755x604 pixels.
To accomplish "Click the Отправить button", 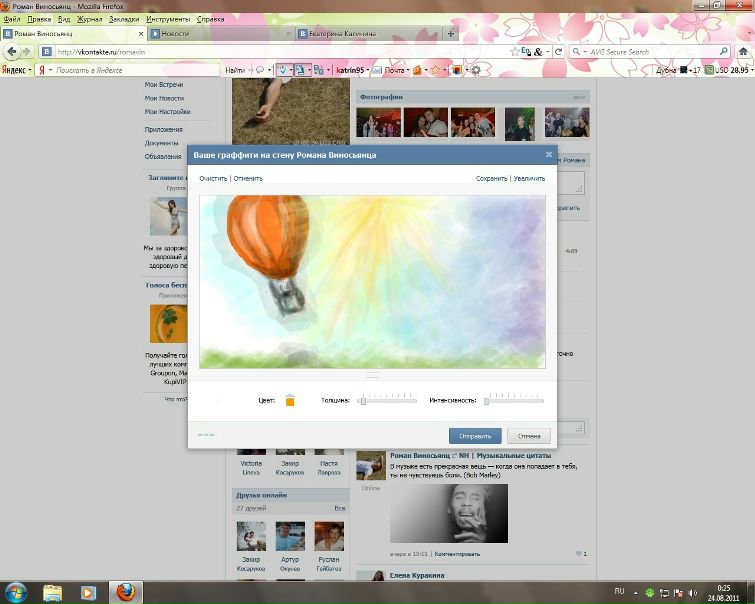I will [475, 436].
